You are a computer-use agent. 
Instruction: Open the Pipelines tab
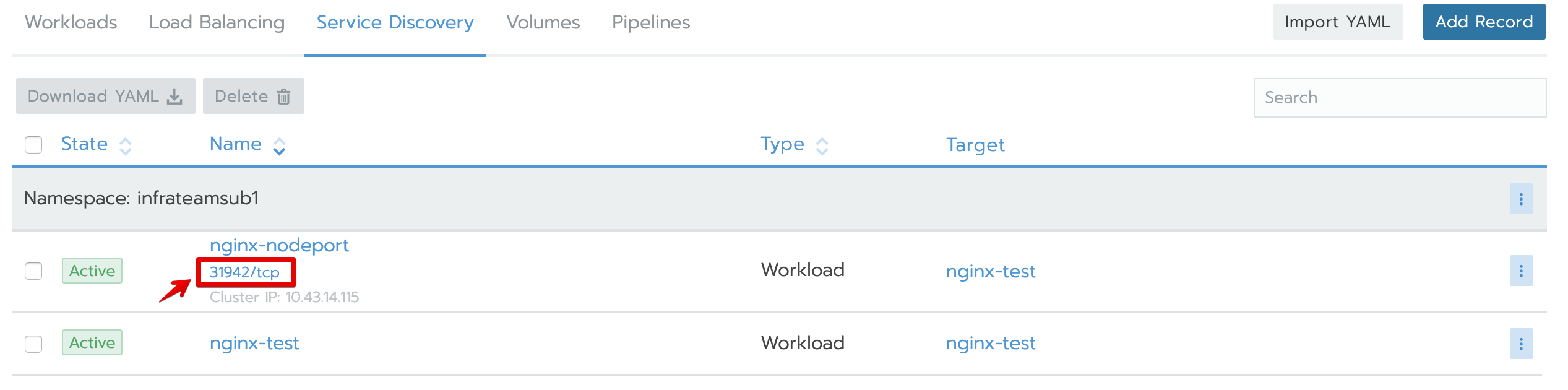pyautogui.click(x=650, y=23)
